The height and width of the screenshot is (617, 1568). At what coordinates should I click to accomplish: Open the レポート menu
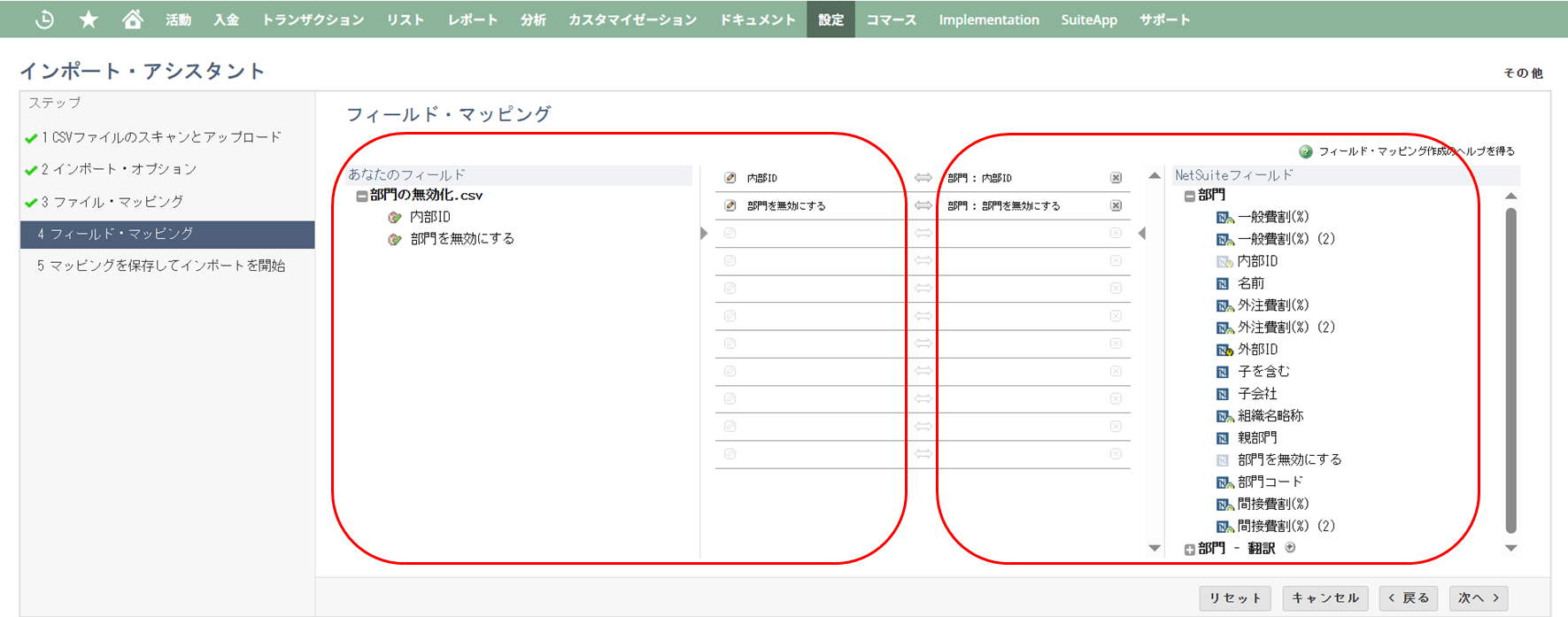pos(472,19)
